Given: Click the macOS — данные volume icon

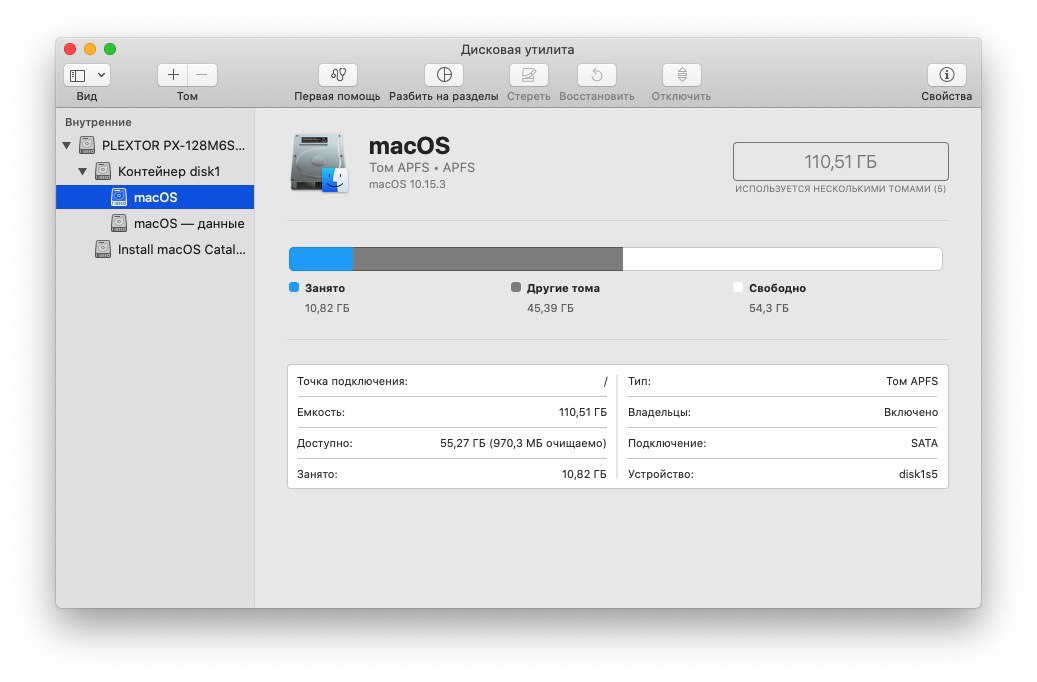Looking at the screenshot, I should (119, 224).
